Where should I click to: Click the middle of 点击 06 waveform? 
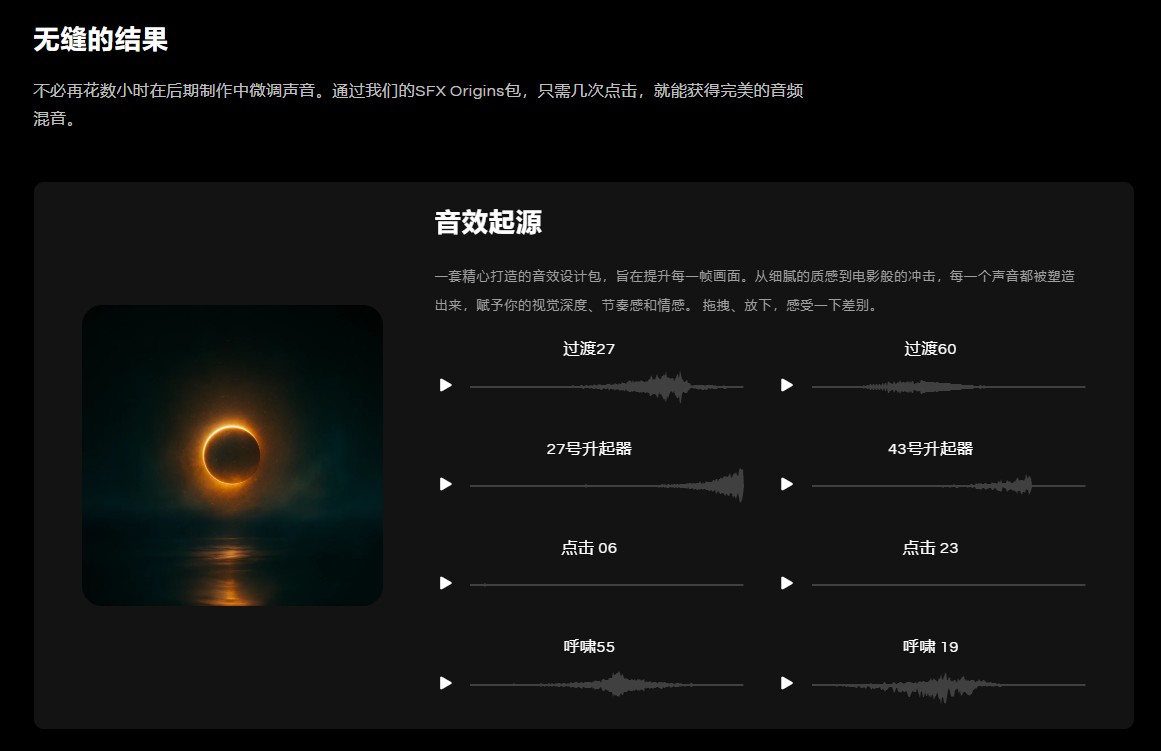pos(608,583)
